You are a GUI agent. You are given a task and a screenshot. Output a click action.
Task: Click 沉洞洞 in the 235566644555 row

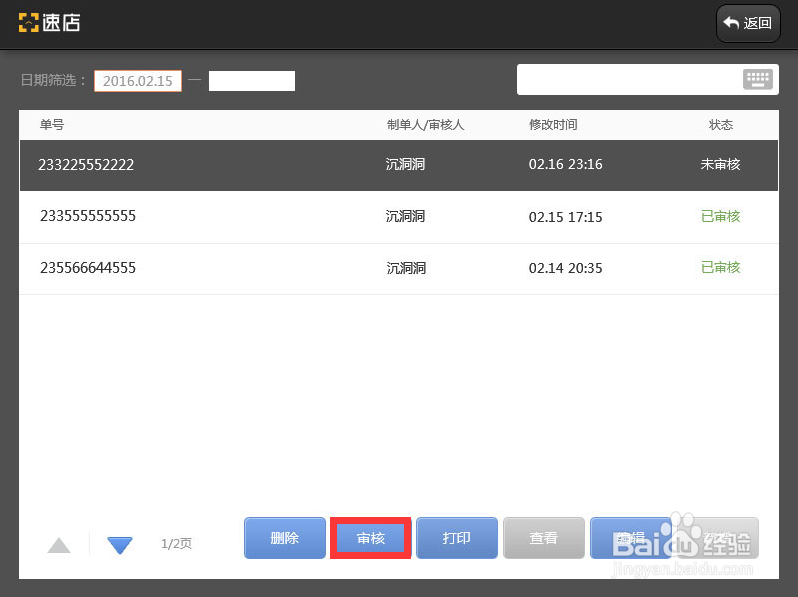406,268
